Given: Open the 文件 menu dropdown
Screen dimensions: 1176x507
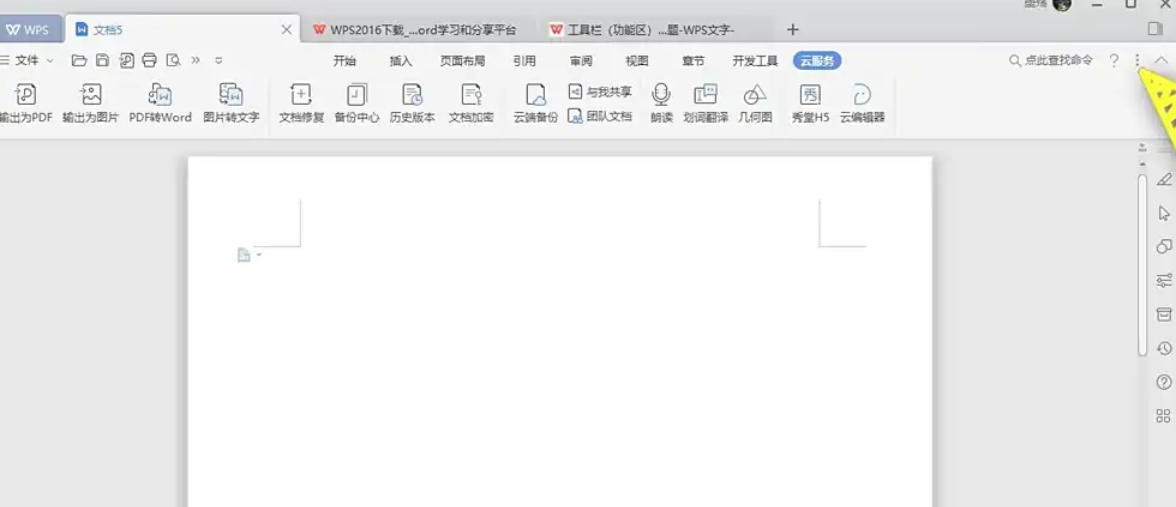Looking at the screenshot, I should click(28, 61).
